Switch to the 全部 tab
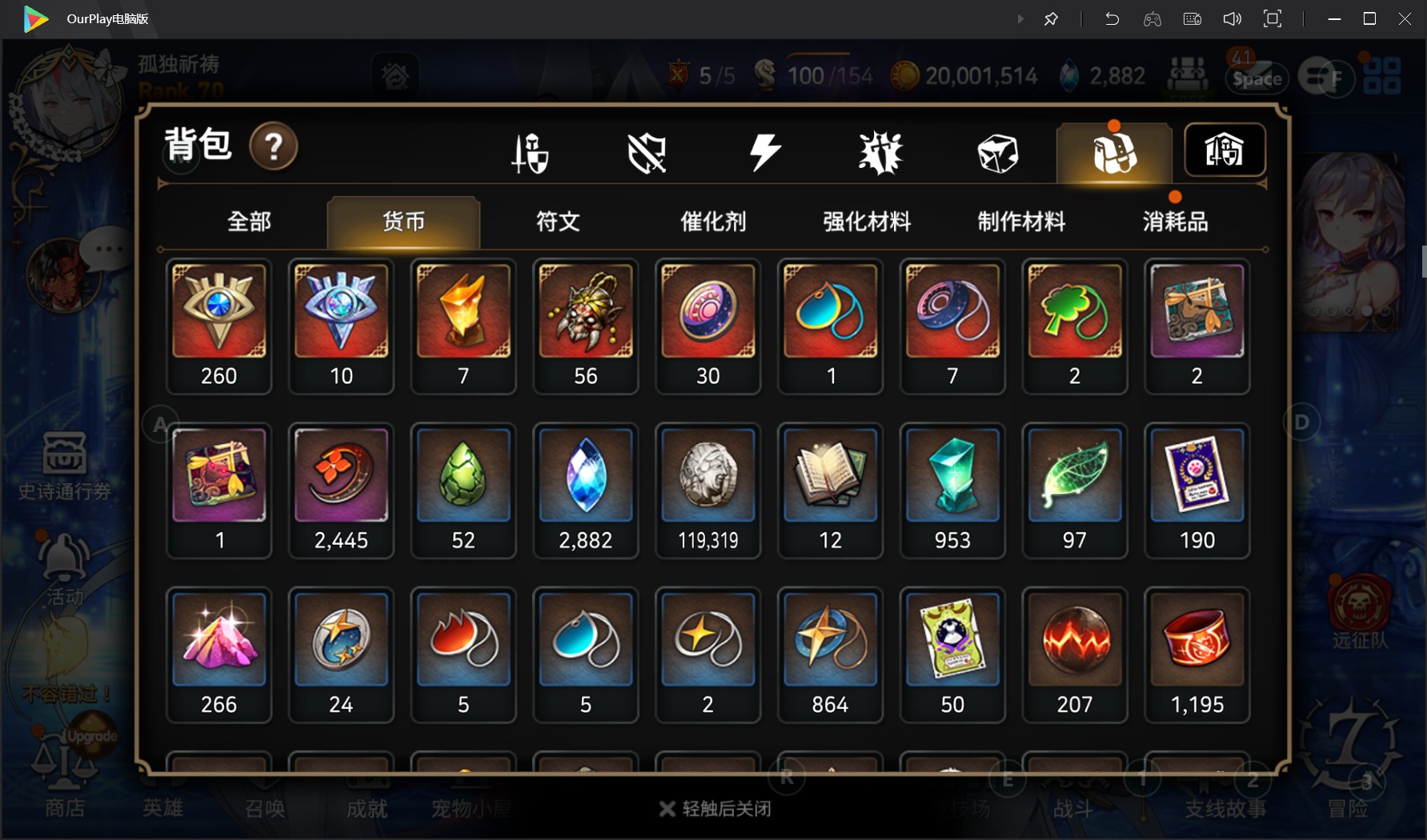 click(250, 222)
